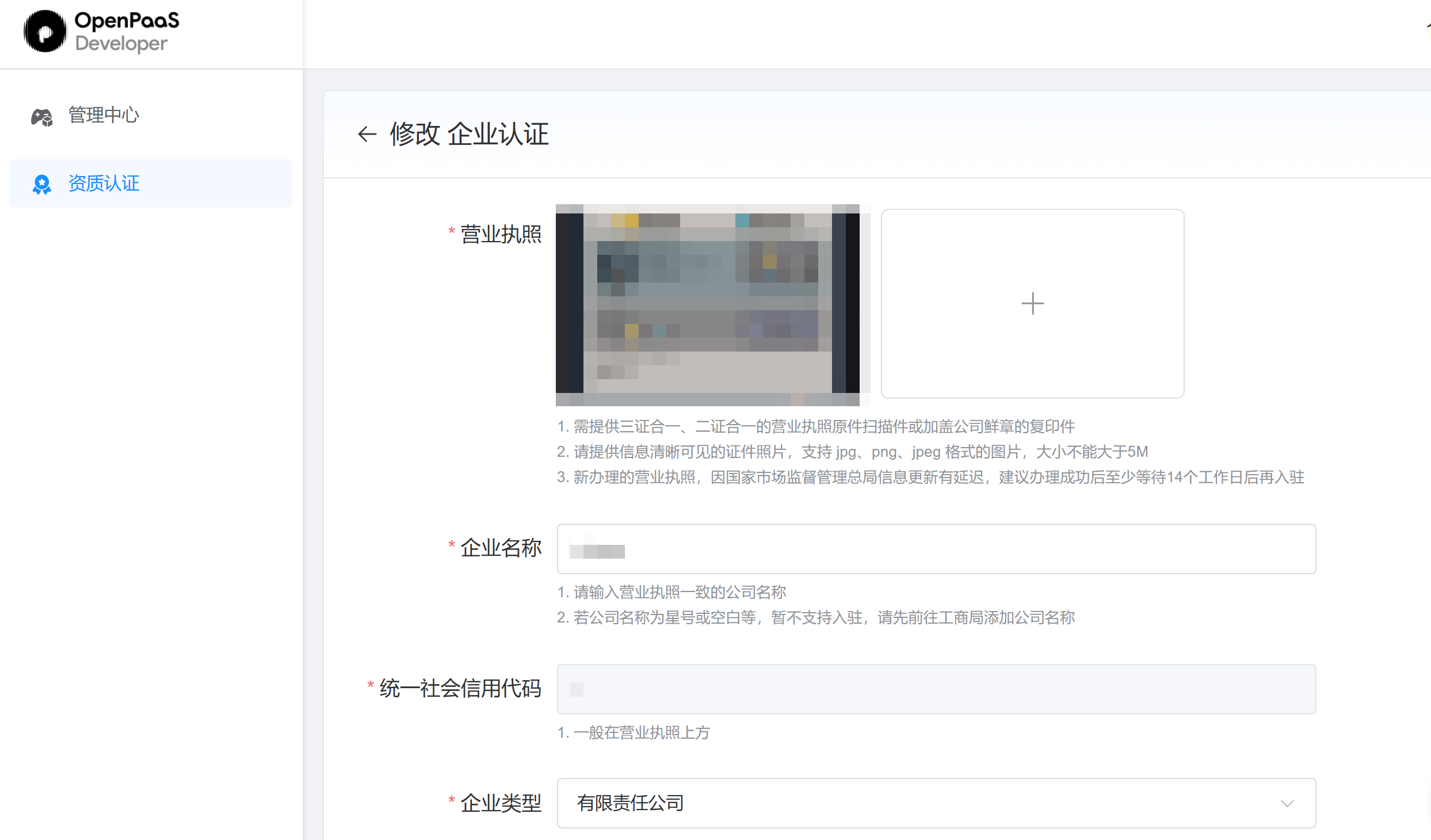
Task: Select the 资质认证 sidebar item
Action: [151, 184]
